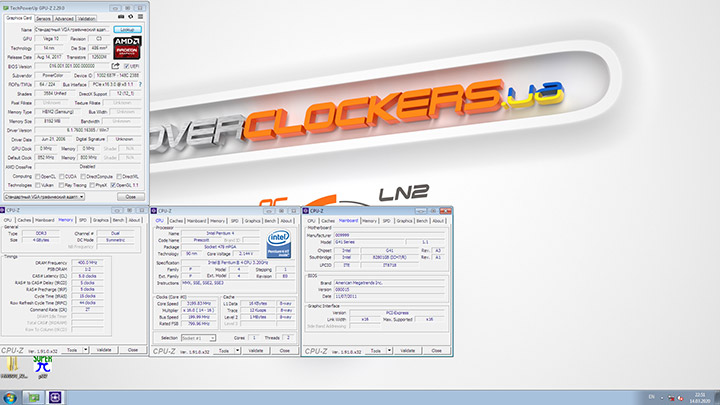Click the Close button in GPU-Z
720x405 pixels.
pyautogui.click(x=130, y=197)
